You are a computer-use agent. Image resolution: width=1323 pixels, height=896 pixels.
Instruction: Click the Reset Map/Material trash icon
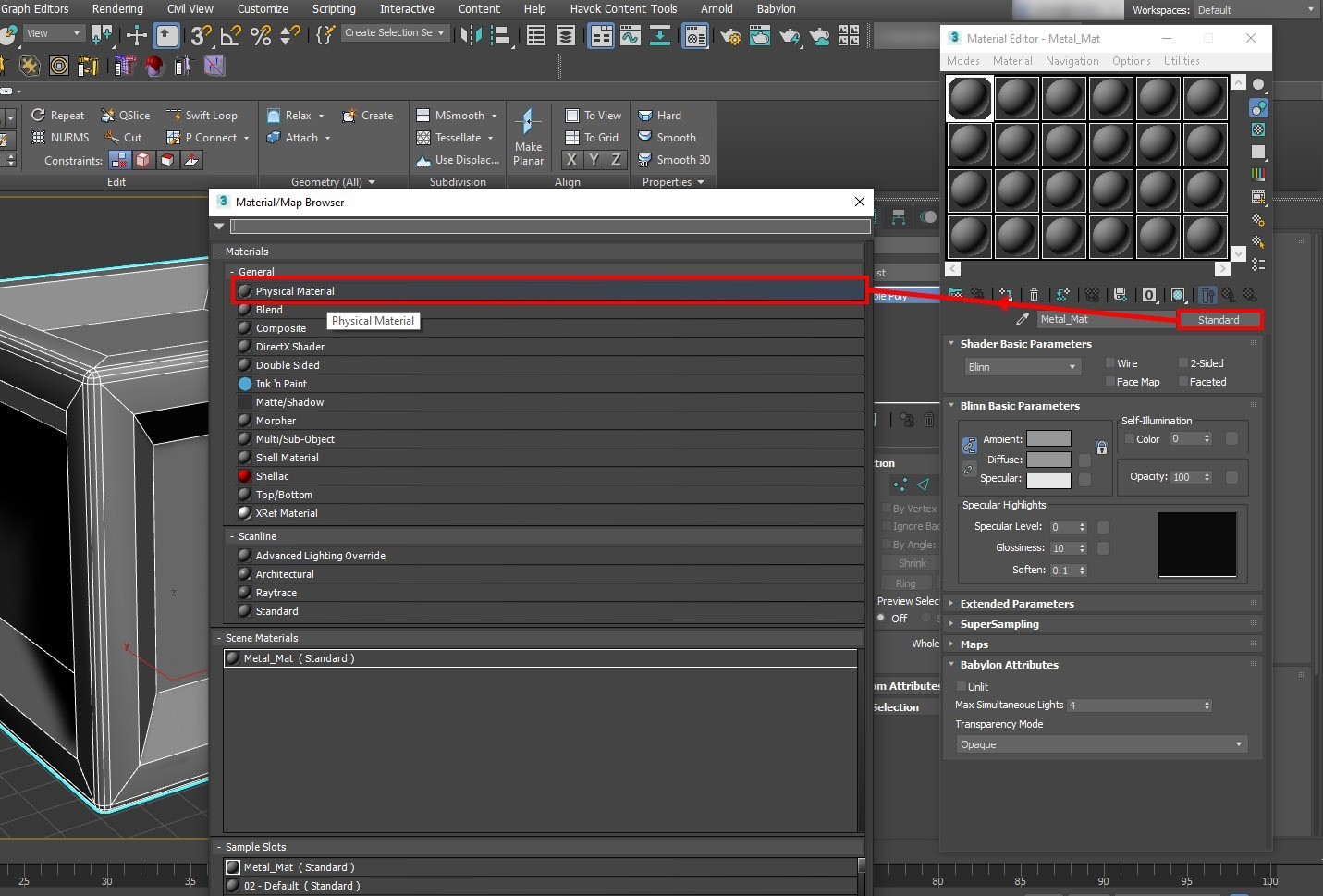point(1034,295)
